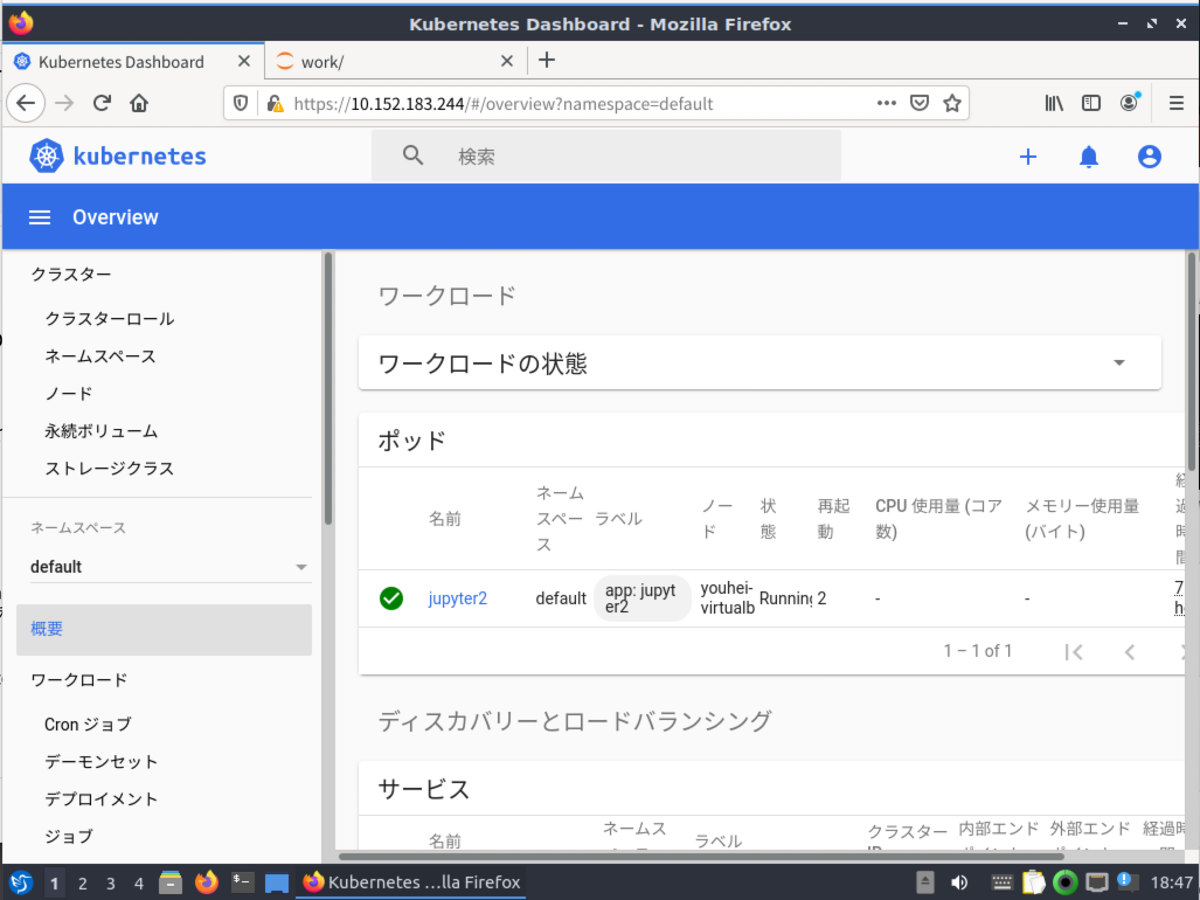Open the Firefox account toolbar icon
This screenshot has width=1200, height=900.
click(x=1129, y=102)
